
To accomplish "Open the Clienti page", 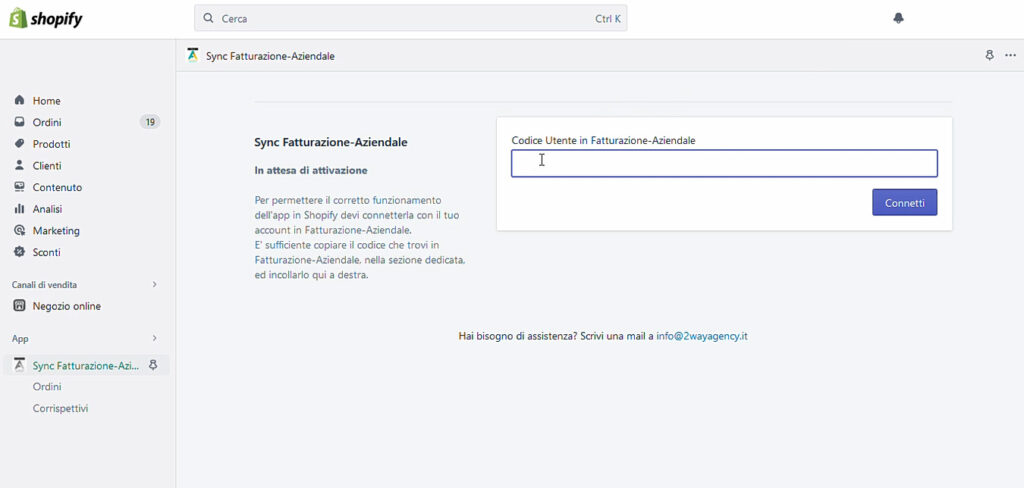I will pos(46,166).
